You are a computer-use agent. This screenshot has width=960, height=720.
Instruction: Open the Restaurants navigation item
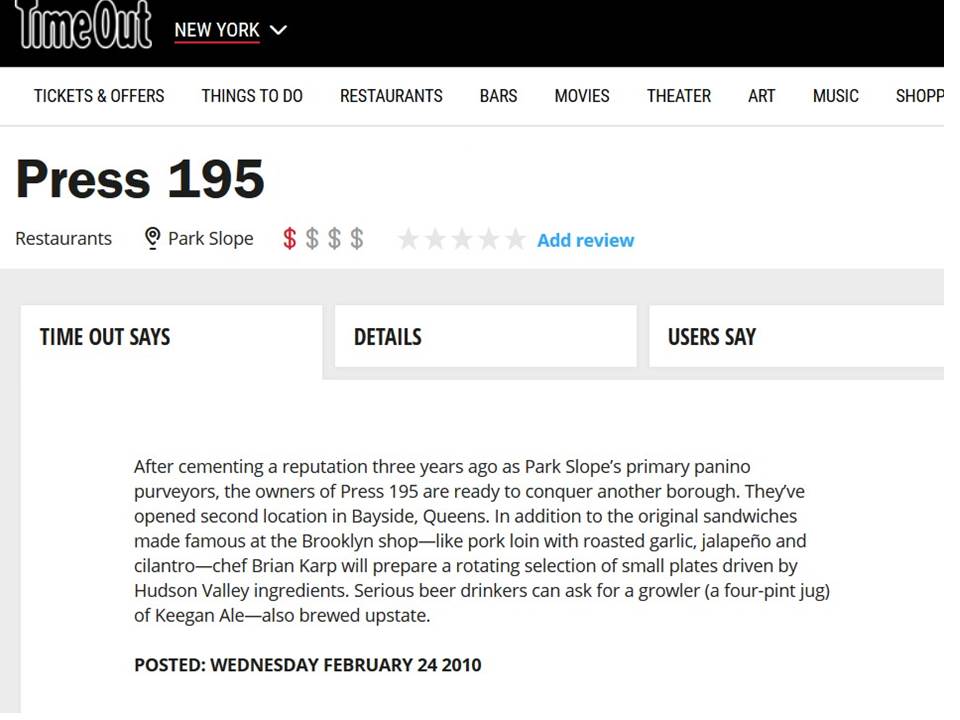pos(391,96)
